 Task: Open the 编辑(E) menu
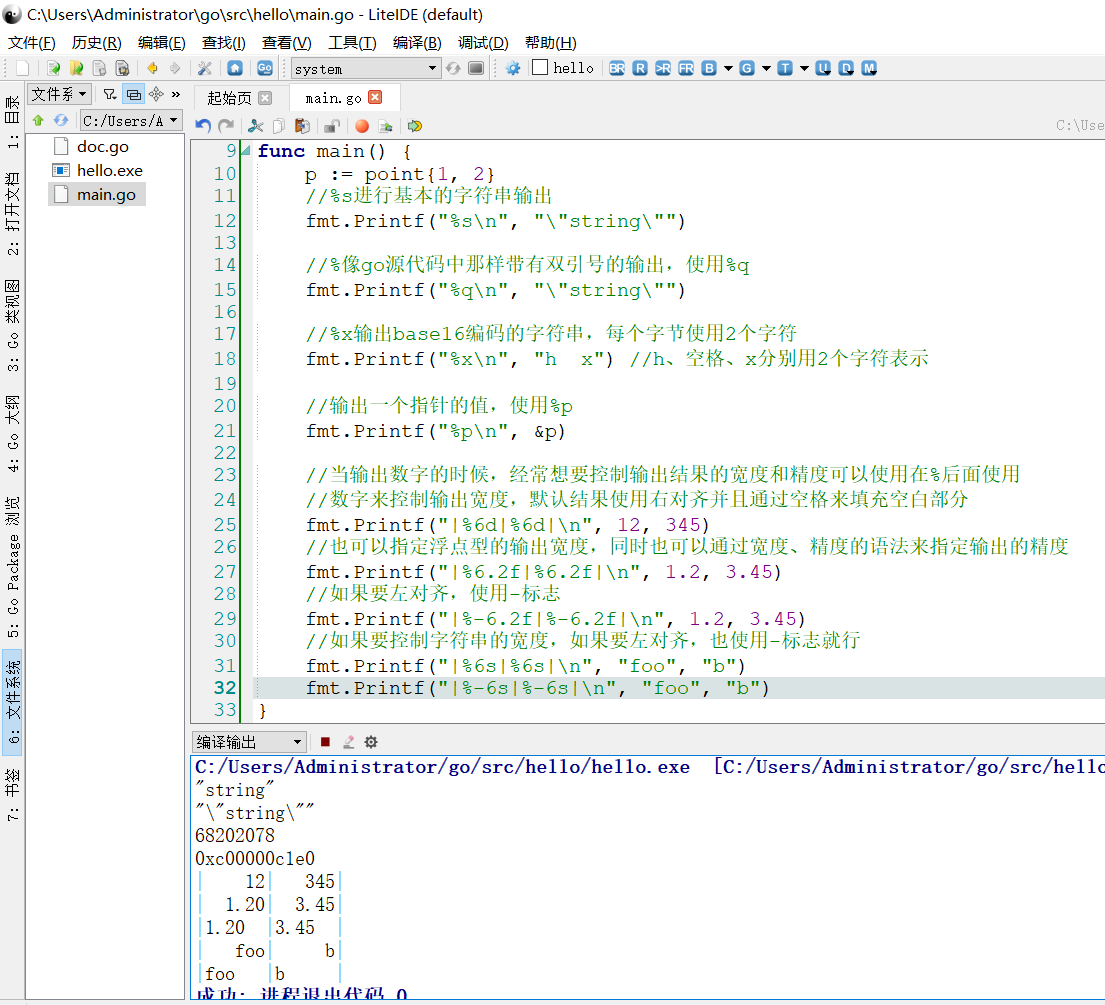pos(161,43)
